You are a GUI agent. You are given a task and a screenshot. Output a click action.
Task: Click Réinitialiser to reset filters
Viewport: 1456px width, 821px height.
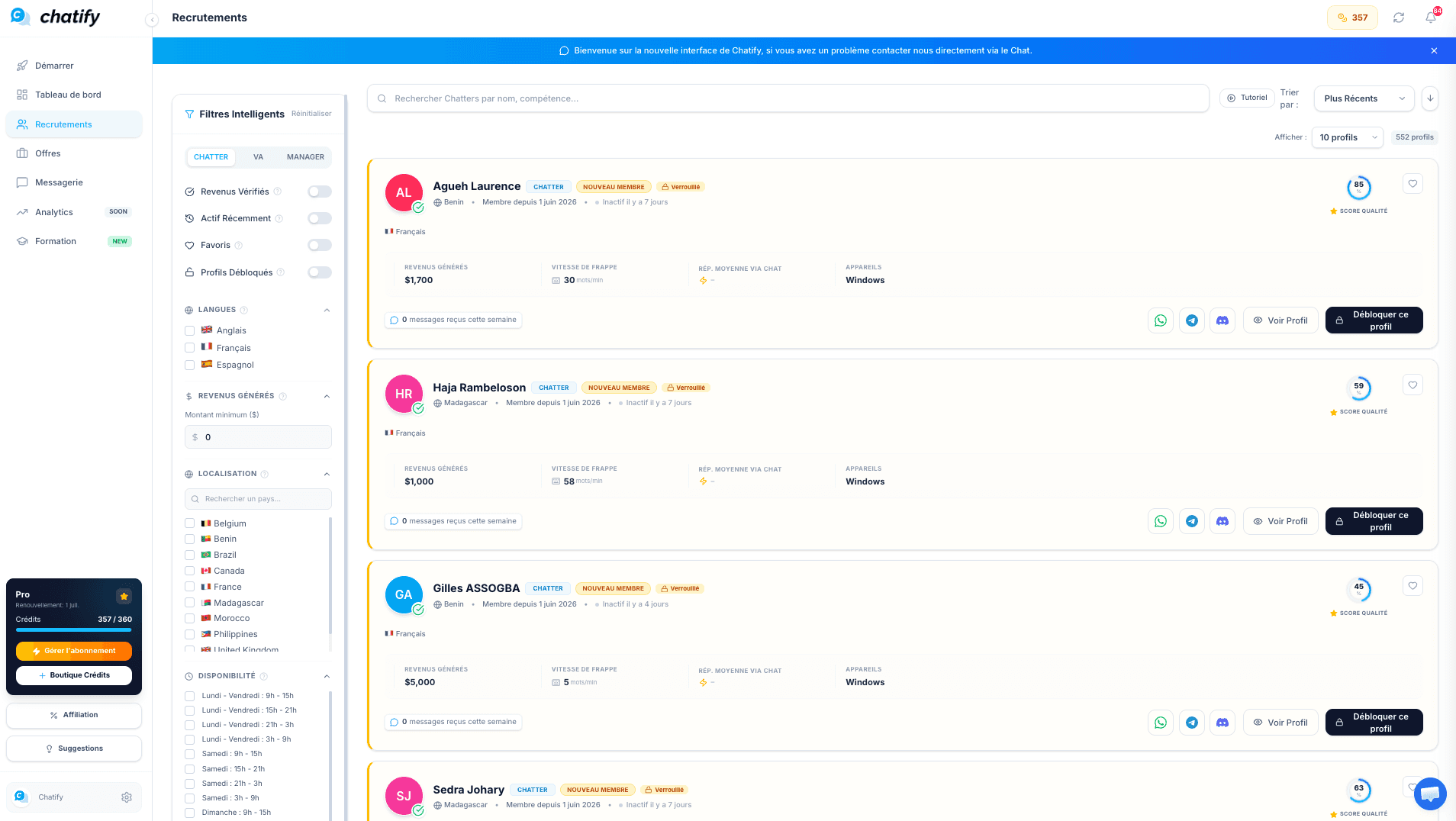311,114
